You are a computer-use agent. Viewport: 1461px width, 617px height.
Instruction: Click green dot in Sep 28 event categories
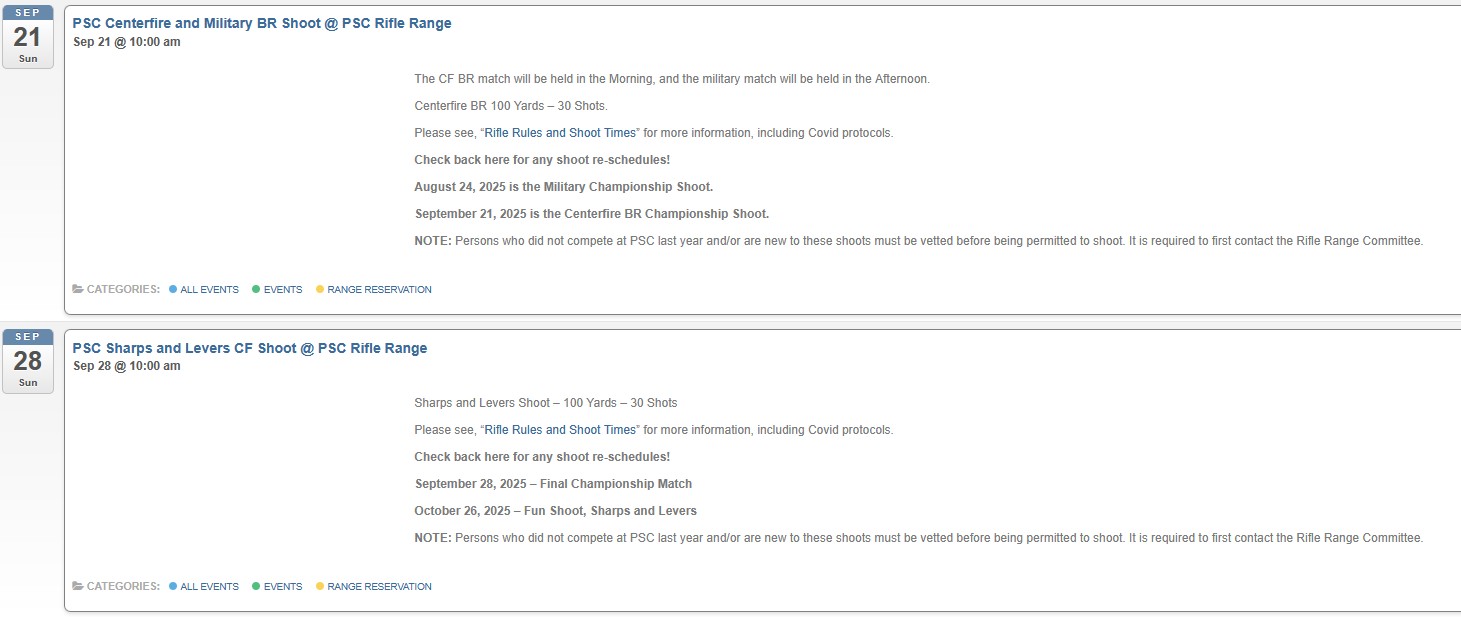[256, 587]
